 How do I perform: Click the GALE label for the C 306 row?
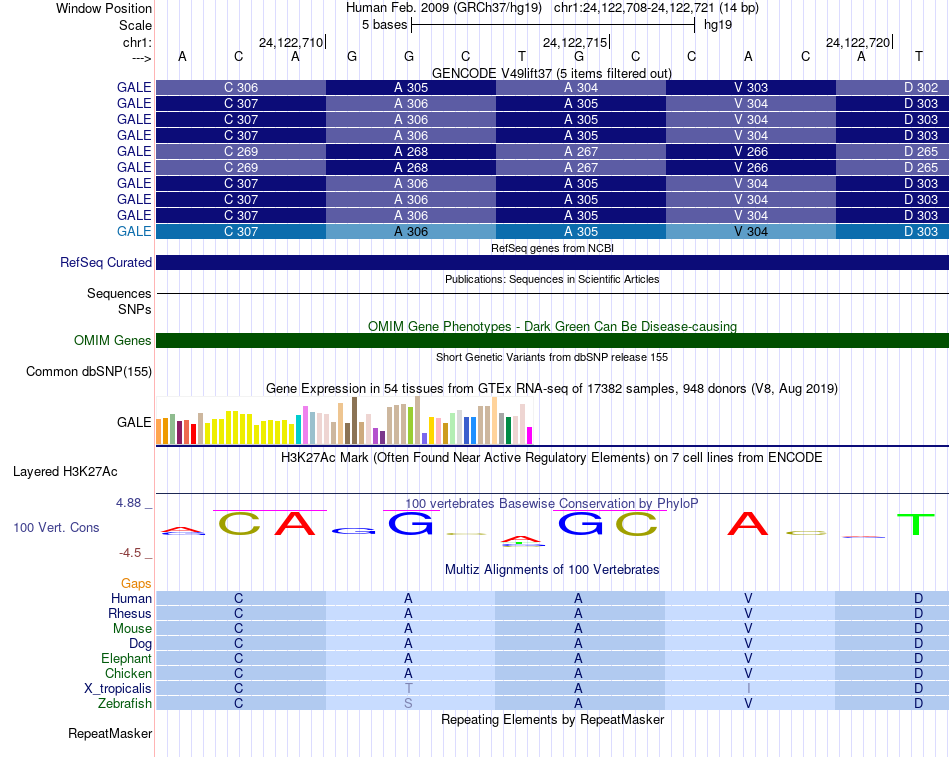134,87
